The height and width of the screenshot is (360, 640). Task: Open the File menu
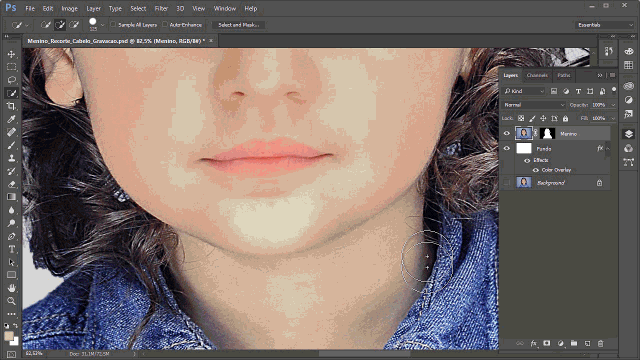(x=30, y=8)
